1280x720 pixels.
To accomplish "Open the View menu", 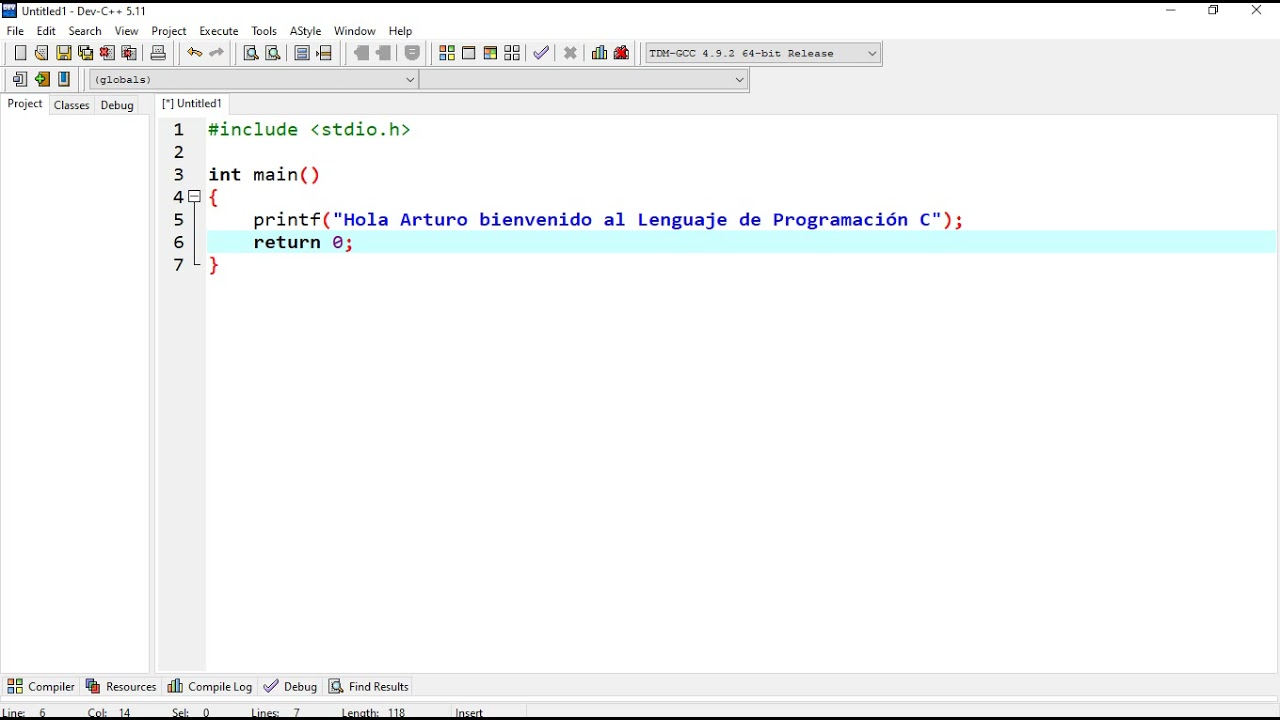I will pos(127,31).
